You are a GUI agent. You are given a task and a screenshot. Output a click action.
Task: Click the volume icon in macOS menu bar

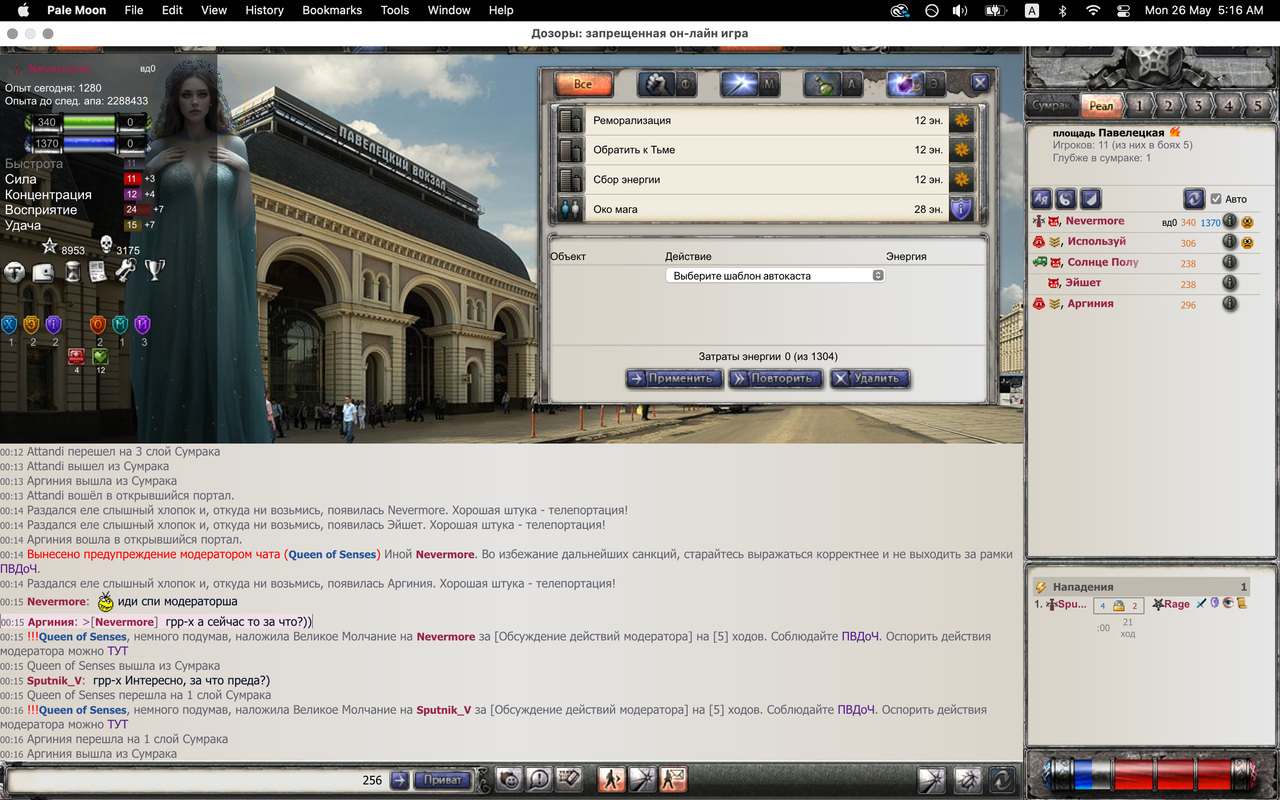pos(960,10)
